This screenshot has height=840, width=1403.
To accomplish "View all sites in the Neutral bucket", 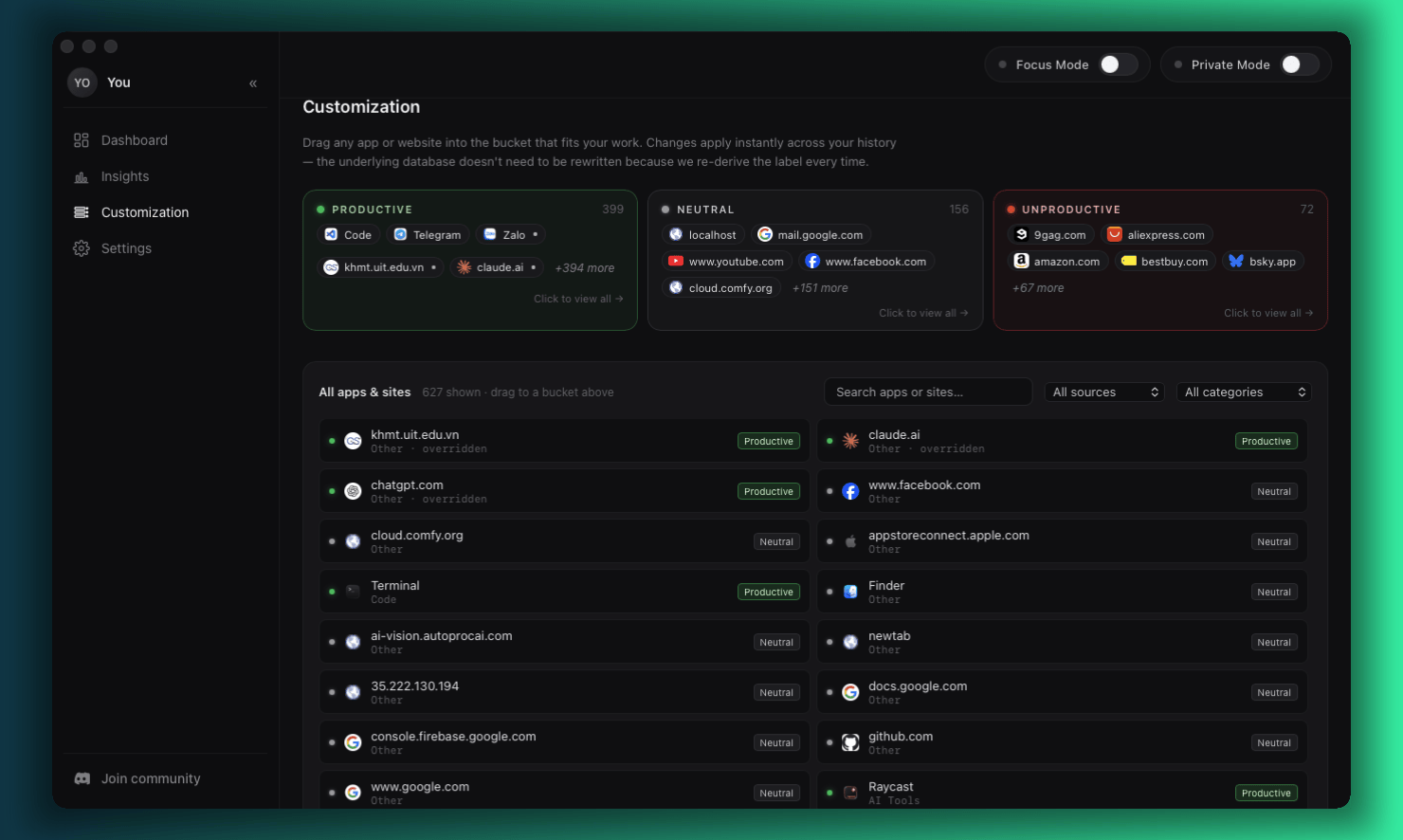I will click(x=923, y=313).
